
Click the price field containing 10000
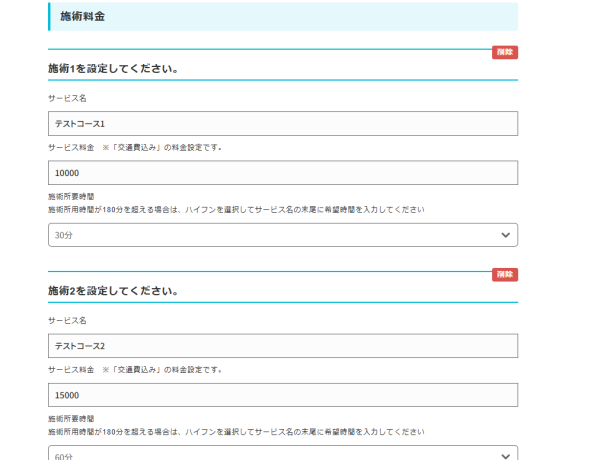(283, 173)
